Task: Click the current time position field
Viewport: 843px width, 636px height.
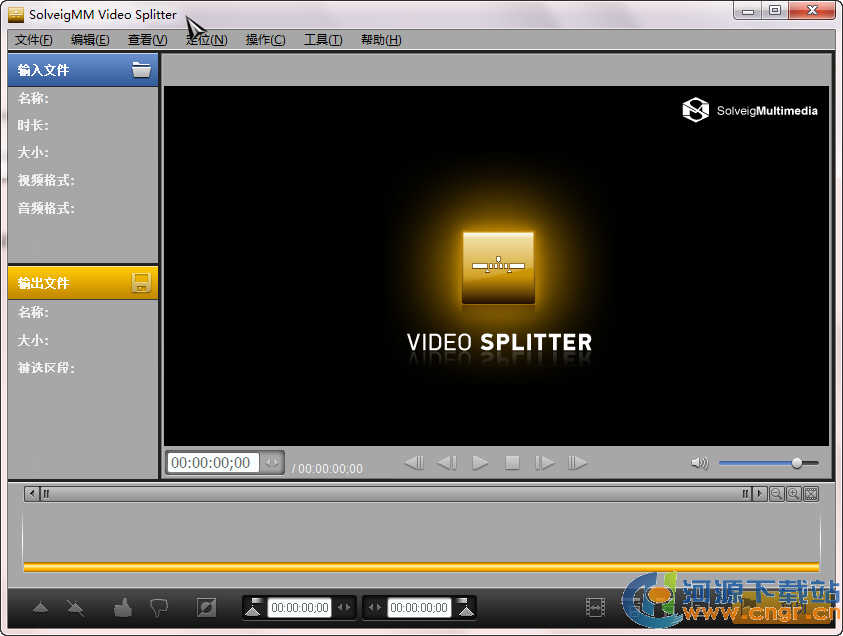Action: (212, 463)
